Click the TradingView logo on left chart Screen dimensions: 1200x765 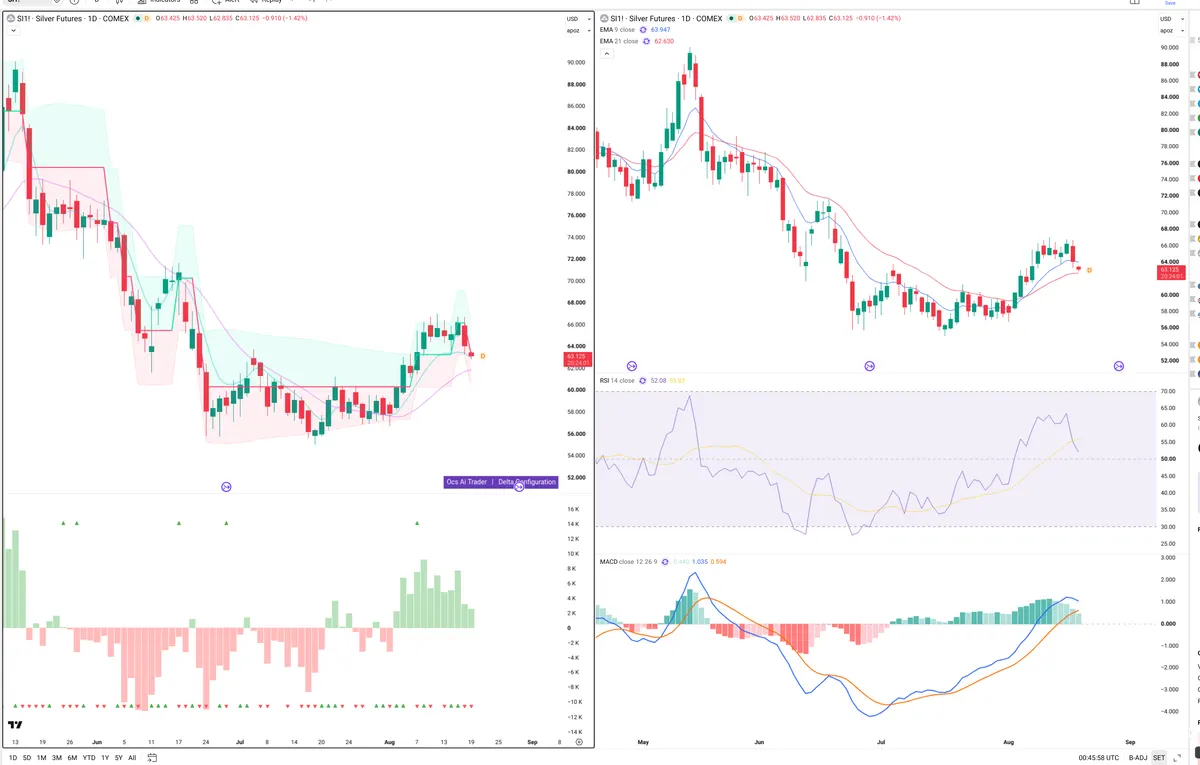click(x=15, y=725)
